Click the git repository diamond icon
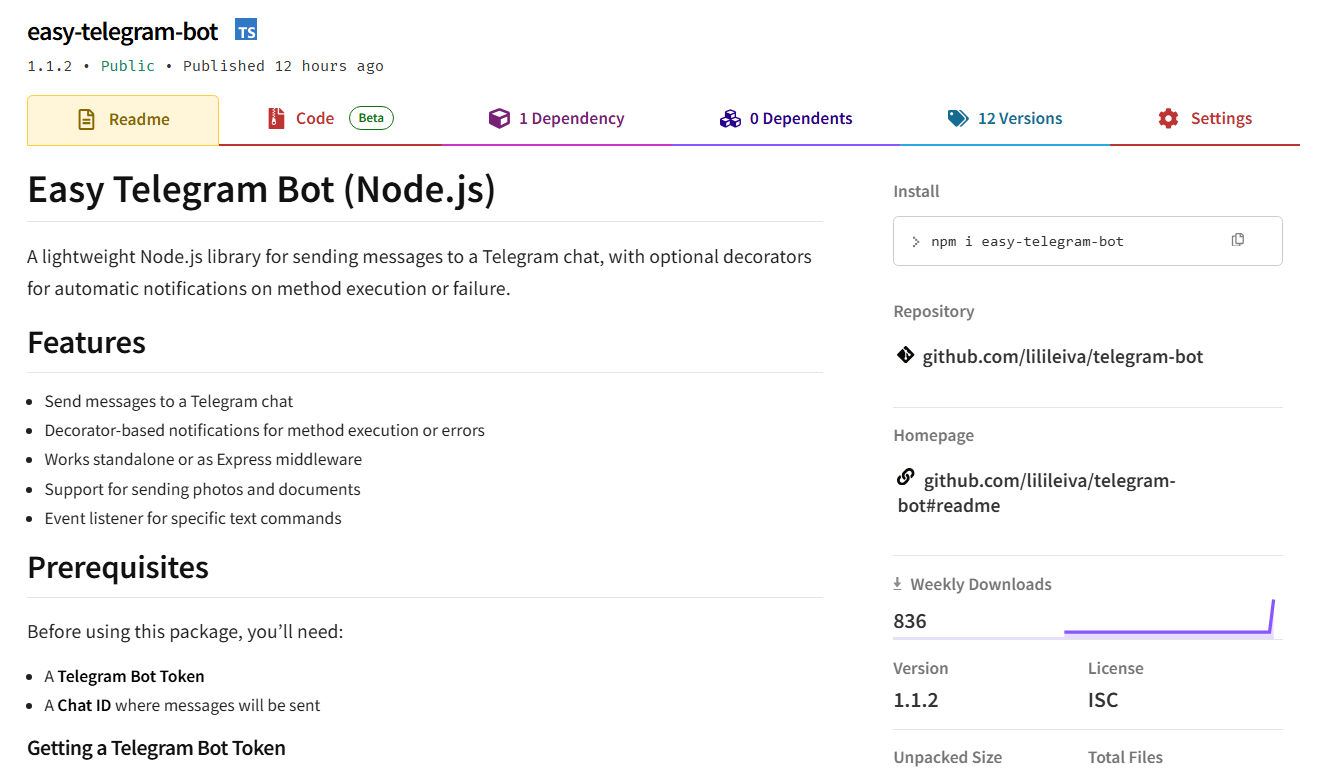 pos(905,355)
